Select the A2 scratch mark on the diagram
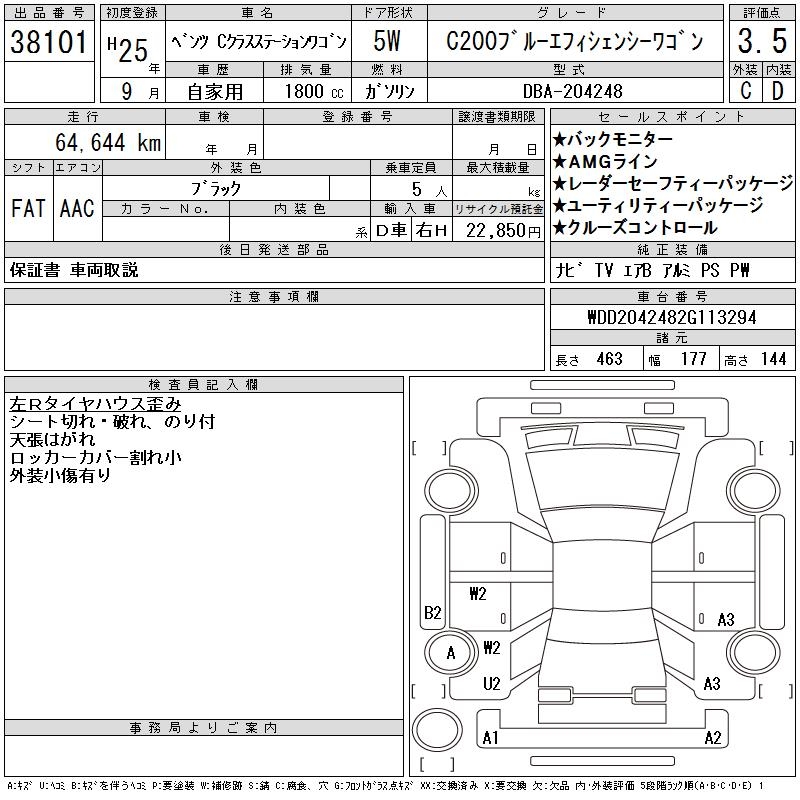The width and height of the screenshot is (800, 800). 712,738
